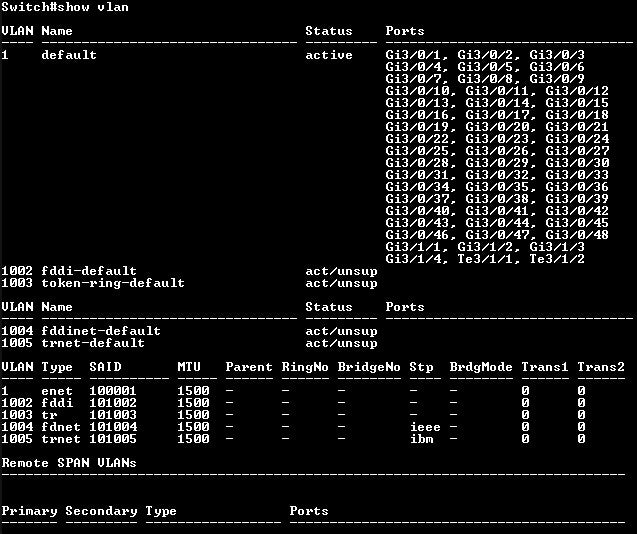Click the 'Parent' column header
Screen dimensions: 637x534
coord(249,367)
